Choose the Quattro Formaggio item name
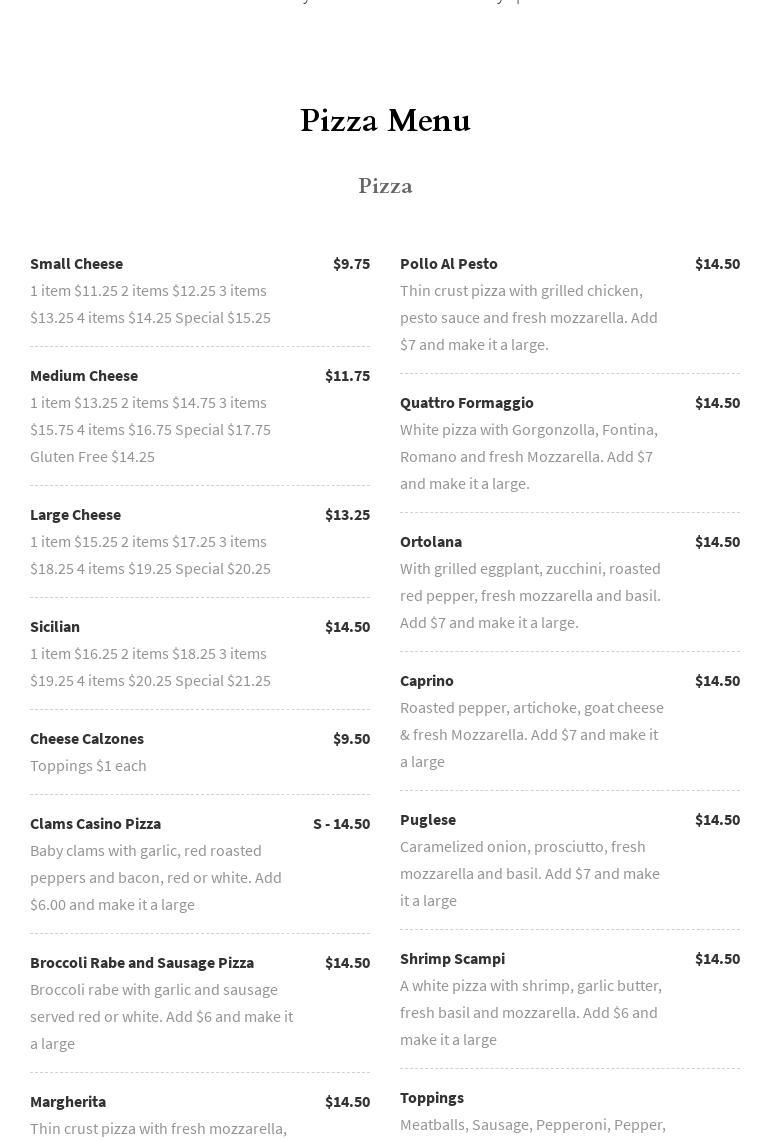 tap(467, 403)
